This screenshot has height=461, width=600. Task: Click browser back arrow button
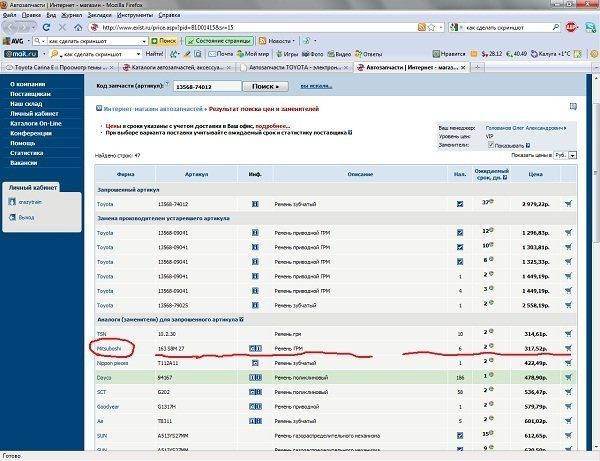coord(12,27)
